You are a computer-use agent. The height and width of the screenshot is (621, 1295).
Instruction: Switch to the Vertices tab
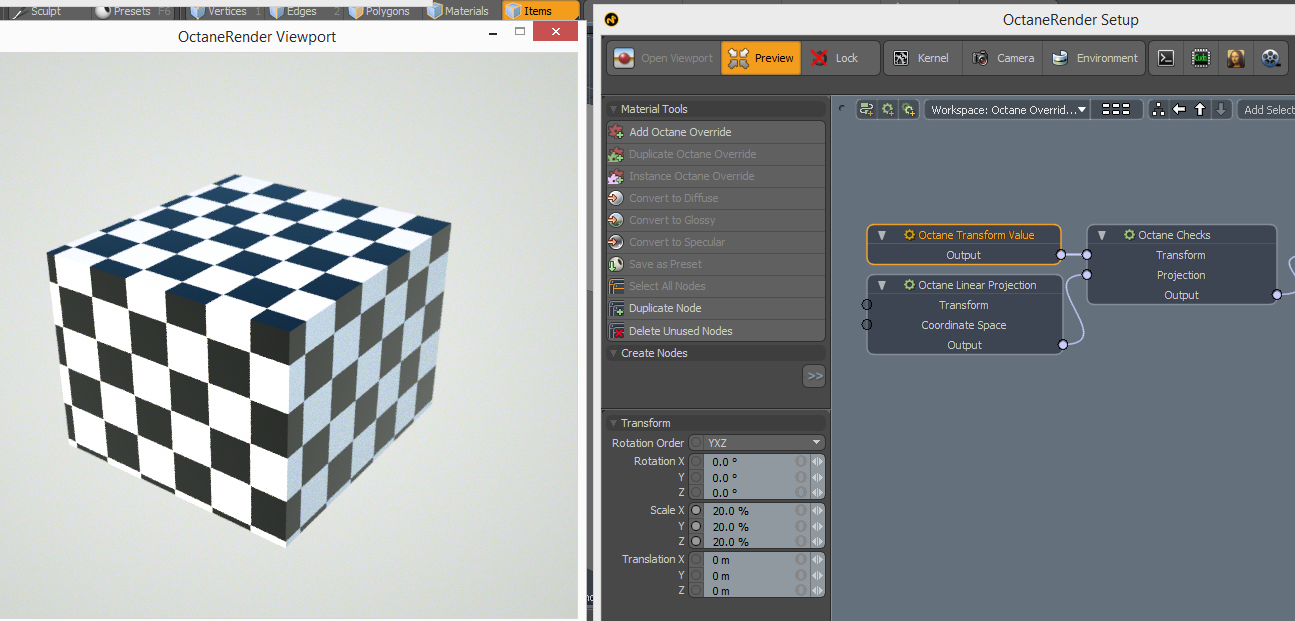(226, 11)
